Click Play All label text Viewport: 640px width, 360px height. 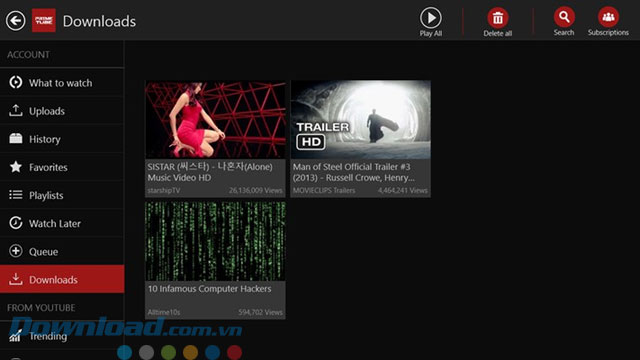431,33
